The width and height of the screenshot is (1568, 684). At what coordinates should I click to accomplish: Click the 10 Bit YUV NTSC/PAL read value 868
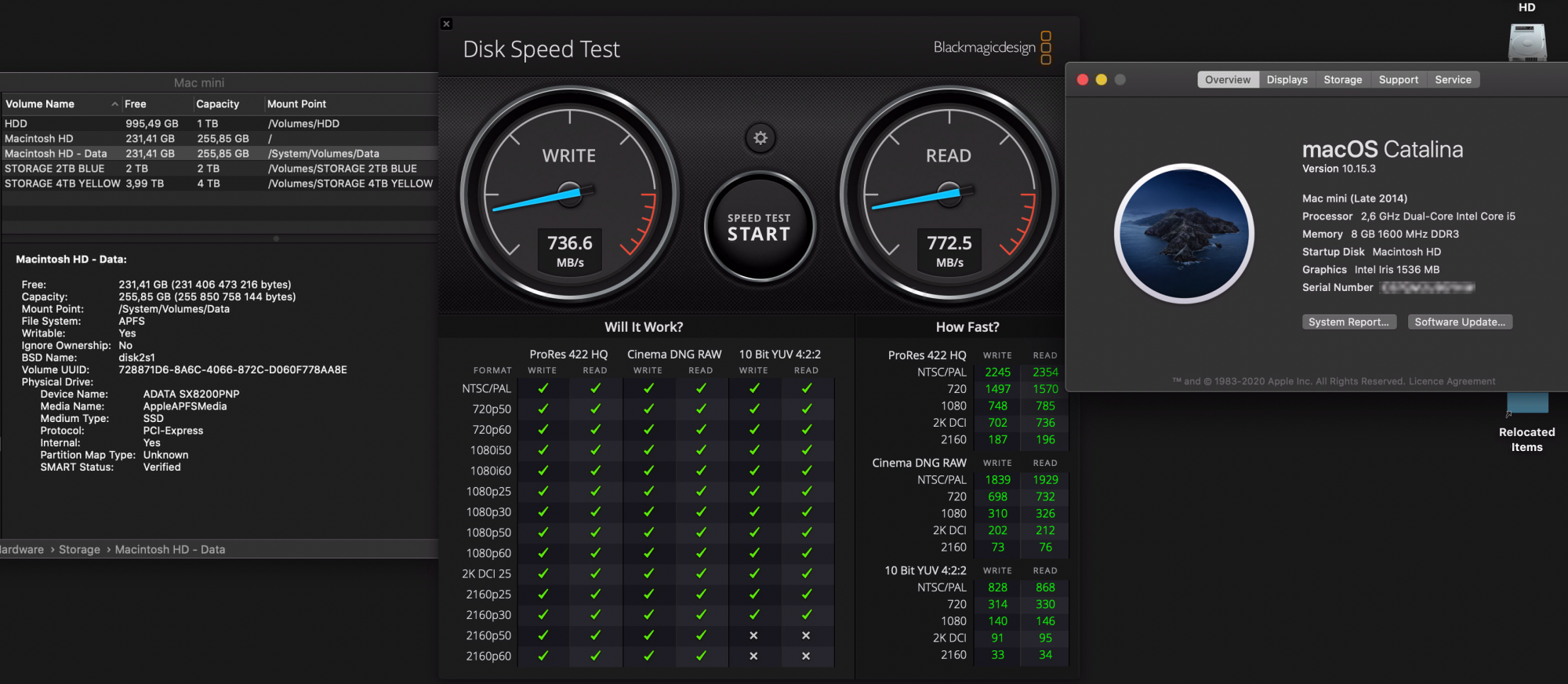[1045, 588]
